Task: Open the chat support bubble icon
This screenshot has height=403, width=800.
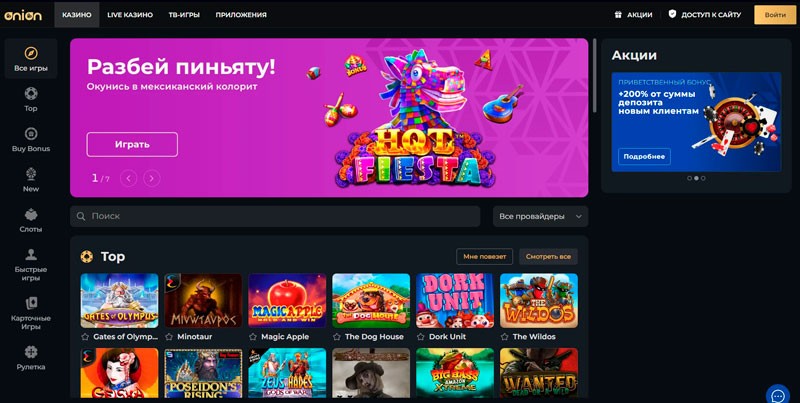Action: pyautogui.click(x=778, y=395)
